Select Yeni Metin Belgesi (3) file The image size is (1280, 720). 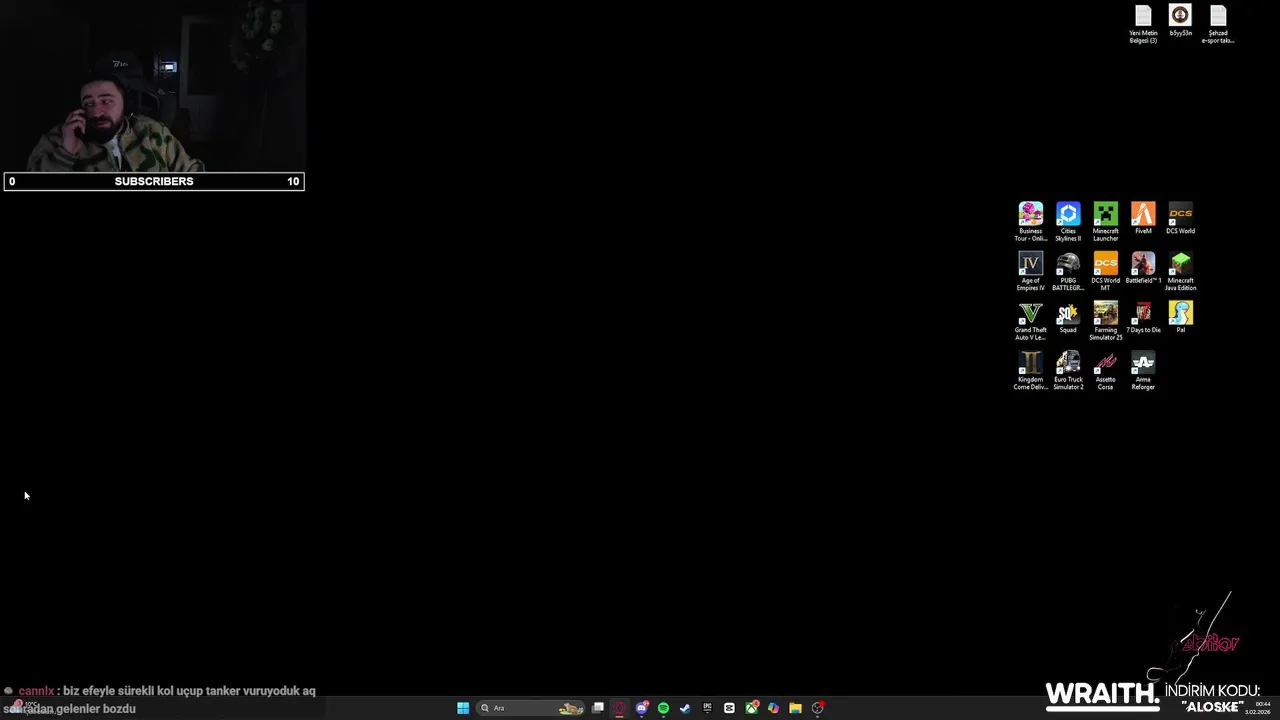click(1143, 24)
